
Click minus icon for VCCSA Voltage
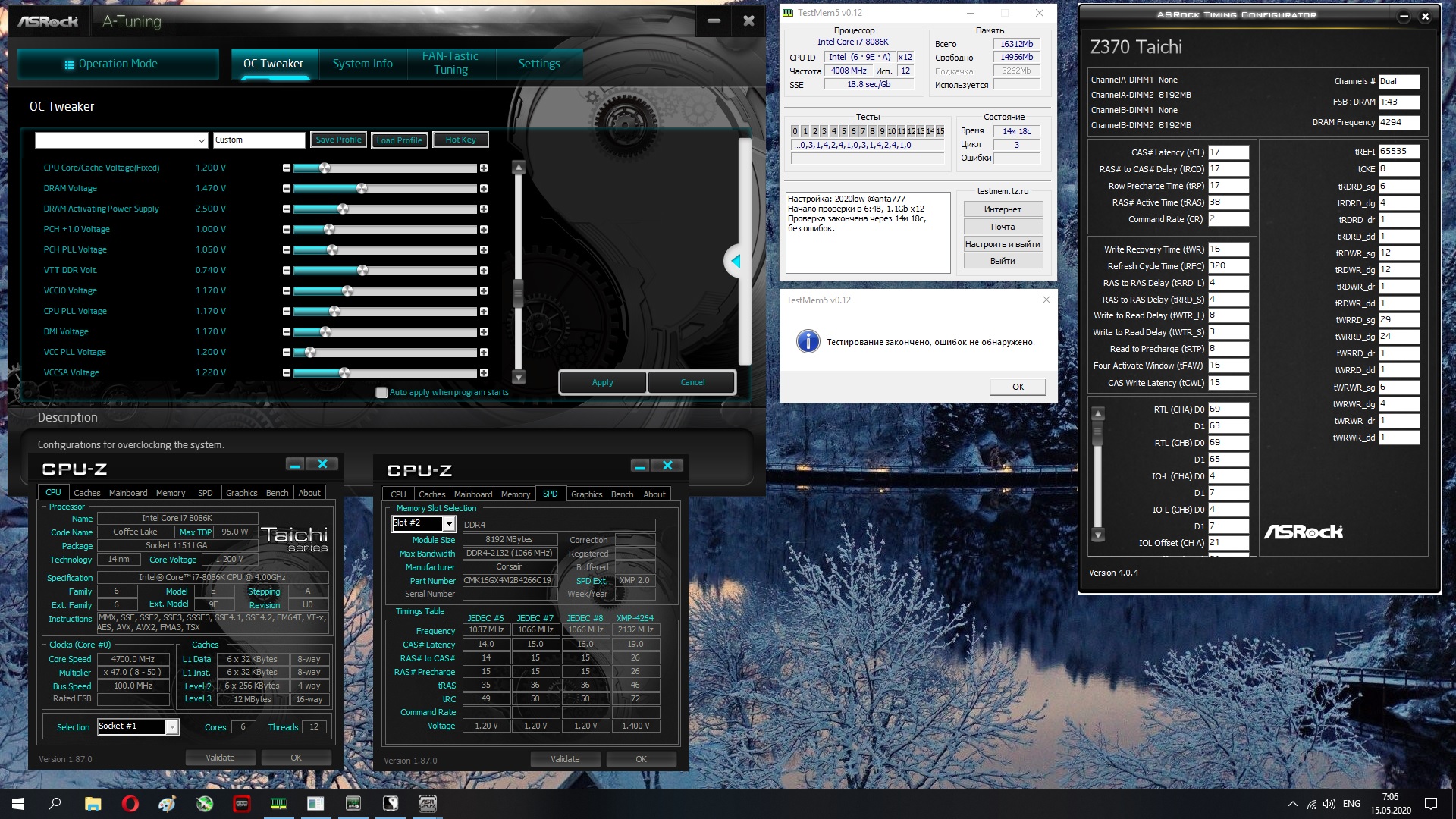(286, 372)
